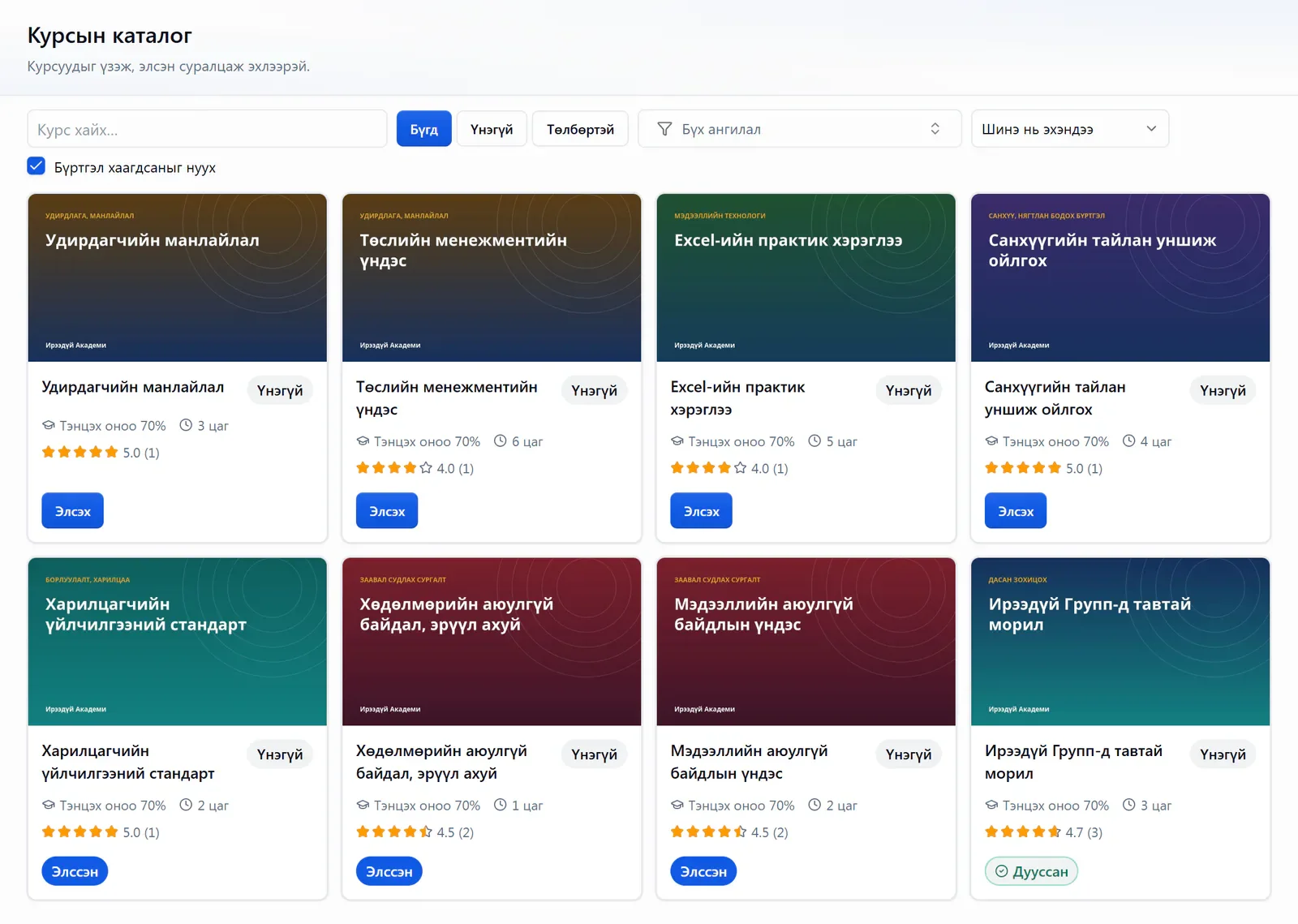Click Элсэх on Excel-ийн практик хэрэглээ card
The height and width of the screenshot is (924, 1298).
pyautogui.click(x=701, y=511)
